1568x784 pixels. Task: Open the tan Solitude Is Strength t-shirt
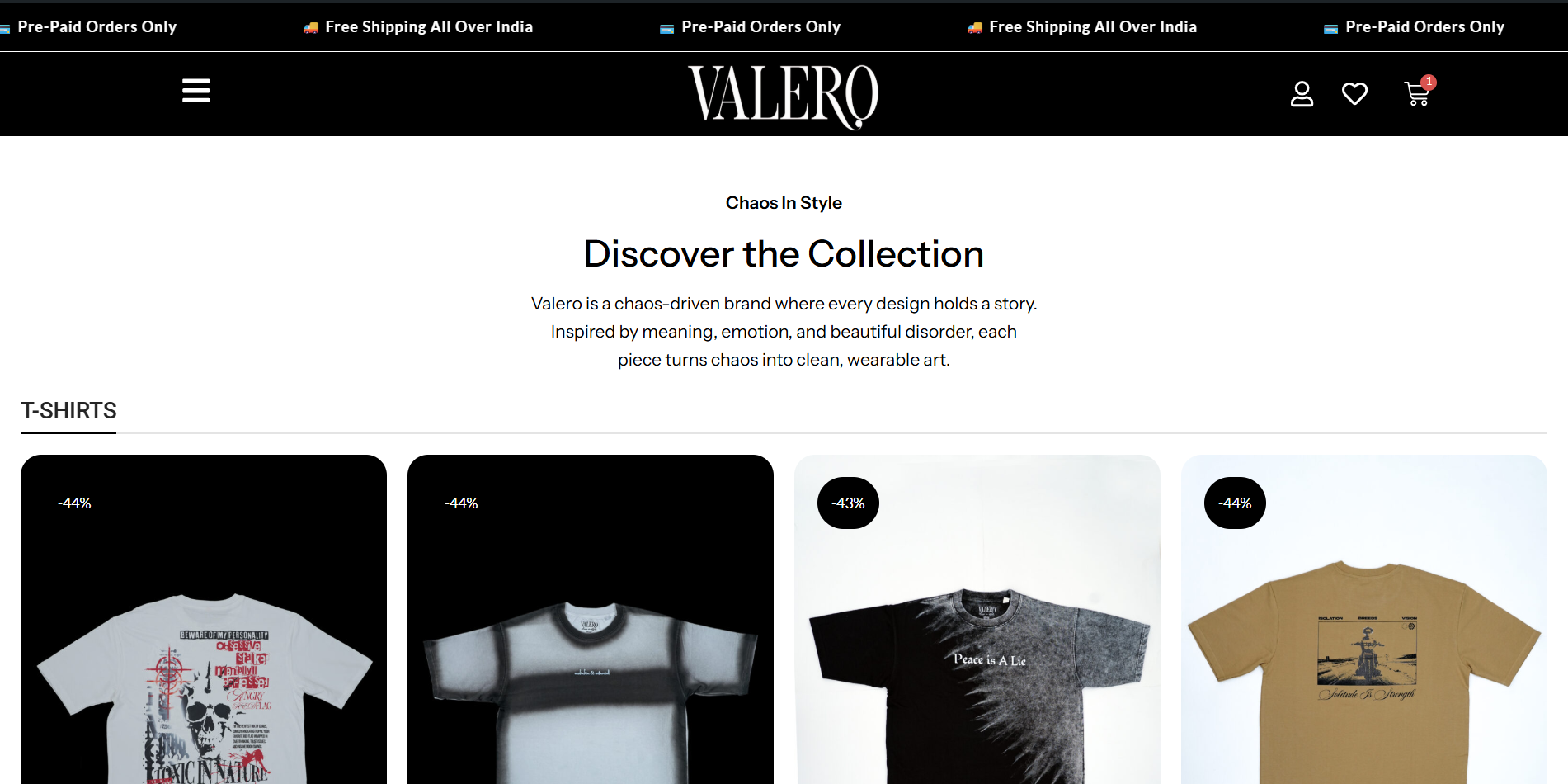coord(1364,619)
